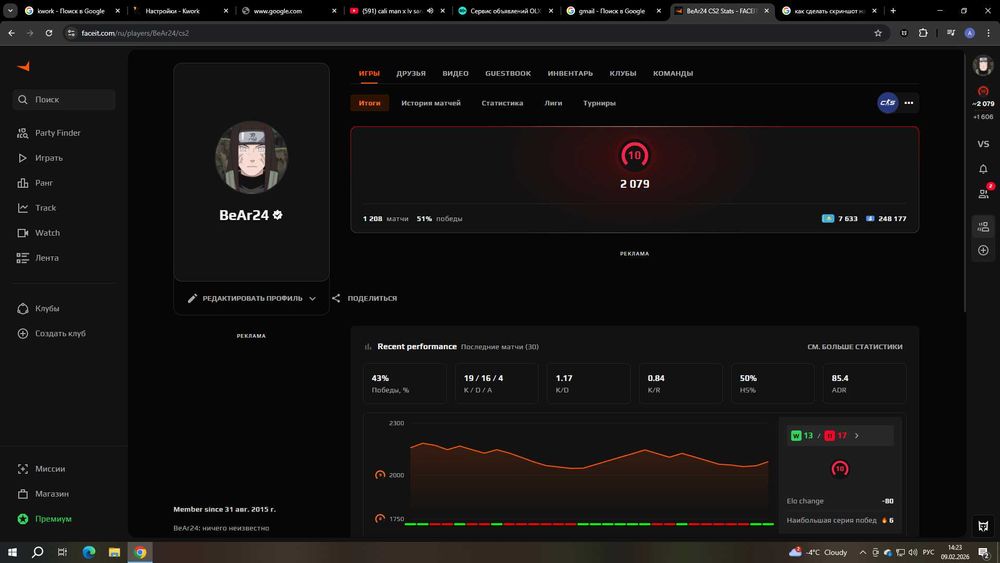Open the Windows Start menu
This screenshot has height=563, width=1000.
pos(12,552)
